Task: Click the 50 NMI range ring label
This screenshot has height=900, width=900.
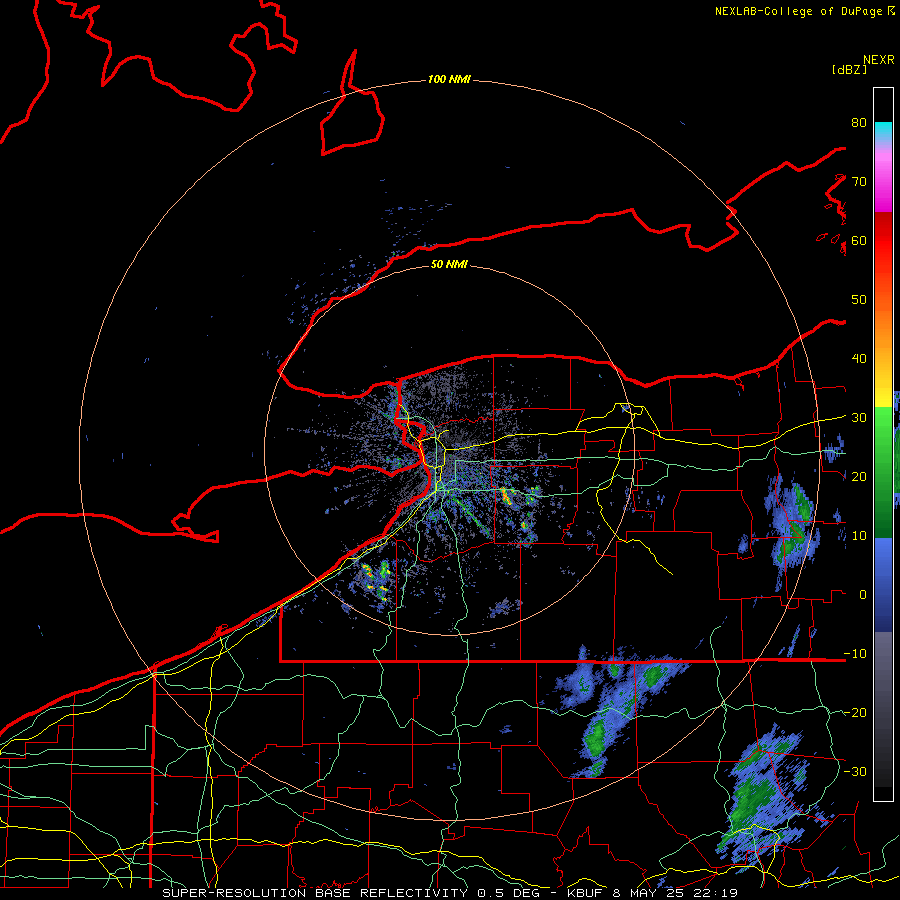Action: pyautogui.click(x=449, y=264)
